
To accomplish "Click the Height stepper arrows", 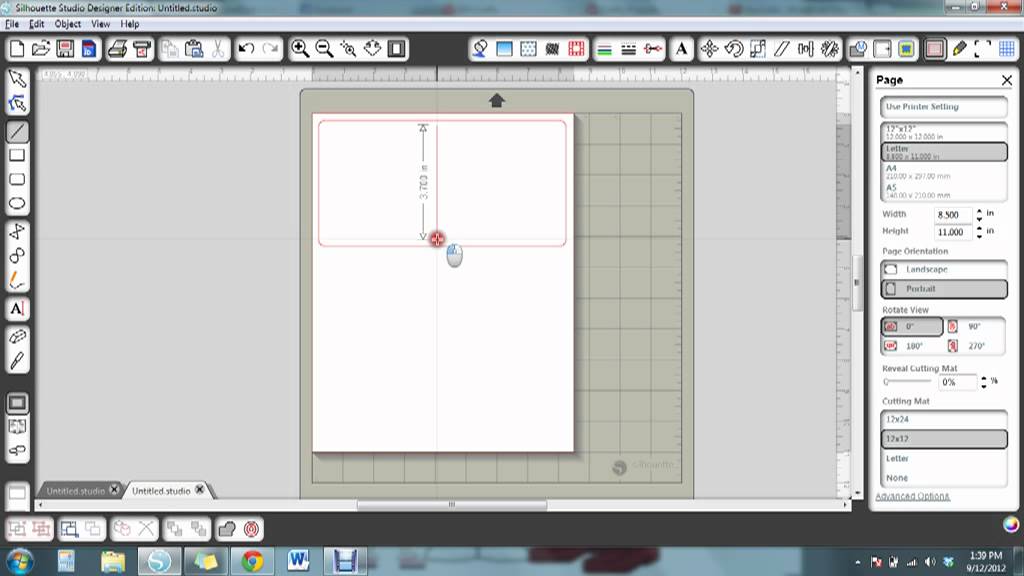I will pos(979,232).
